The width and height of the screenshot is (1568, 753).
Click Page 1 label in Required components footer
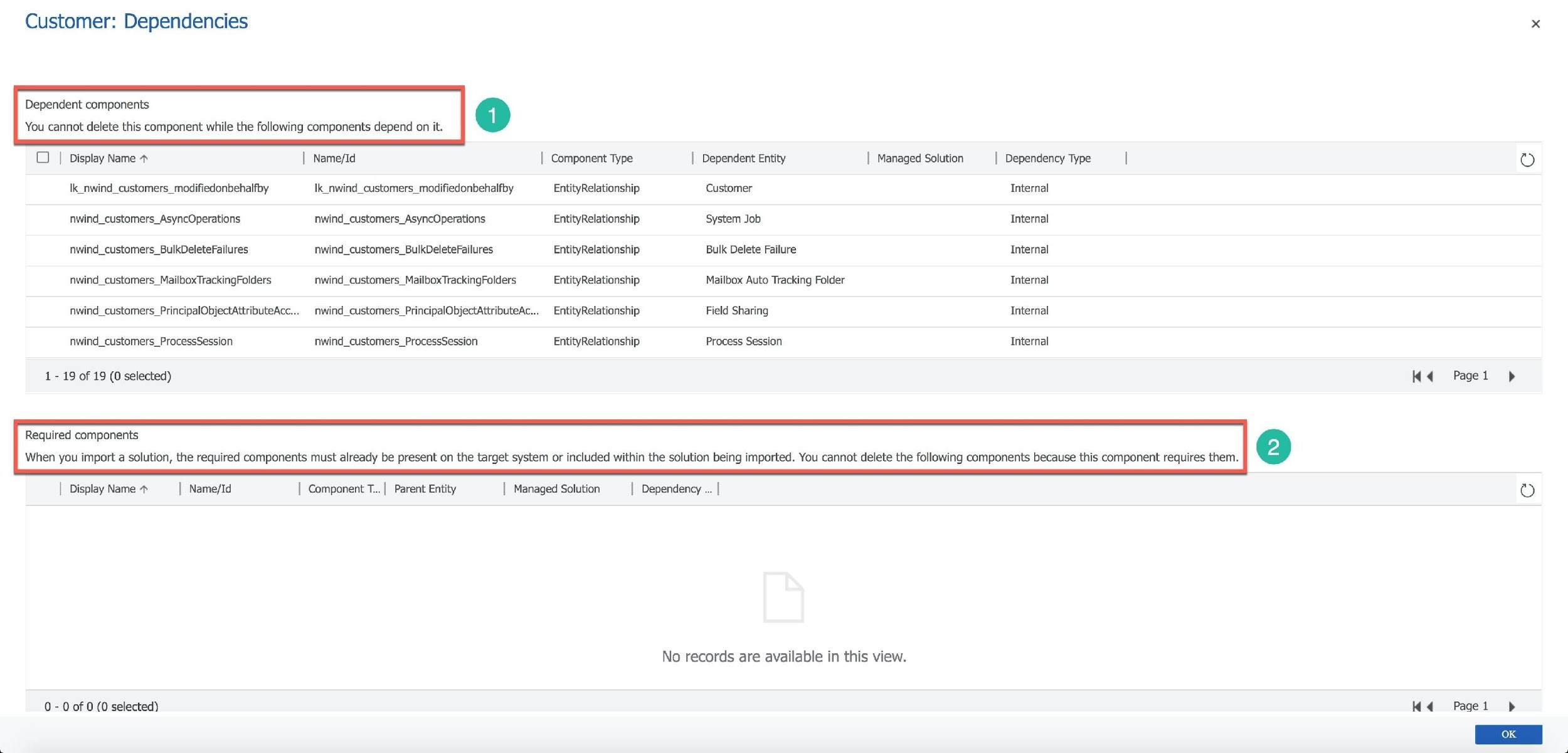pyautogui.click(x=1470, y=706)
